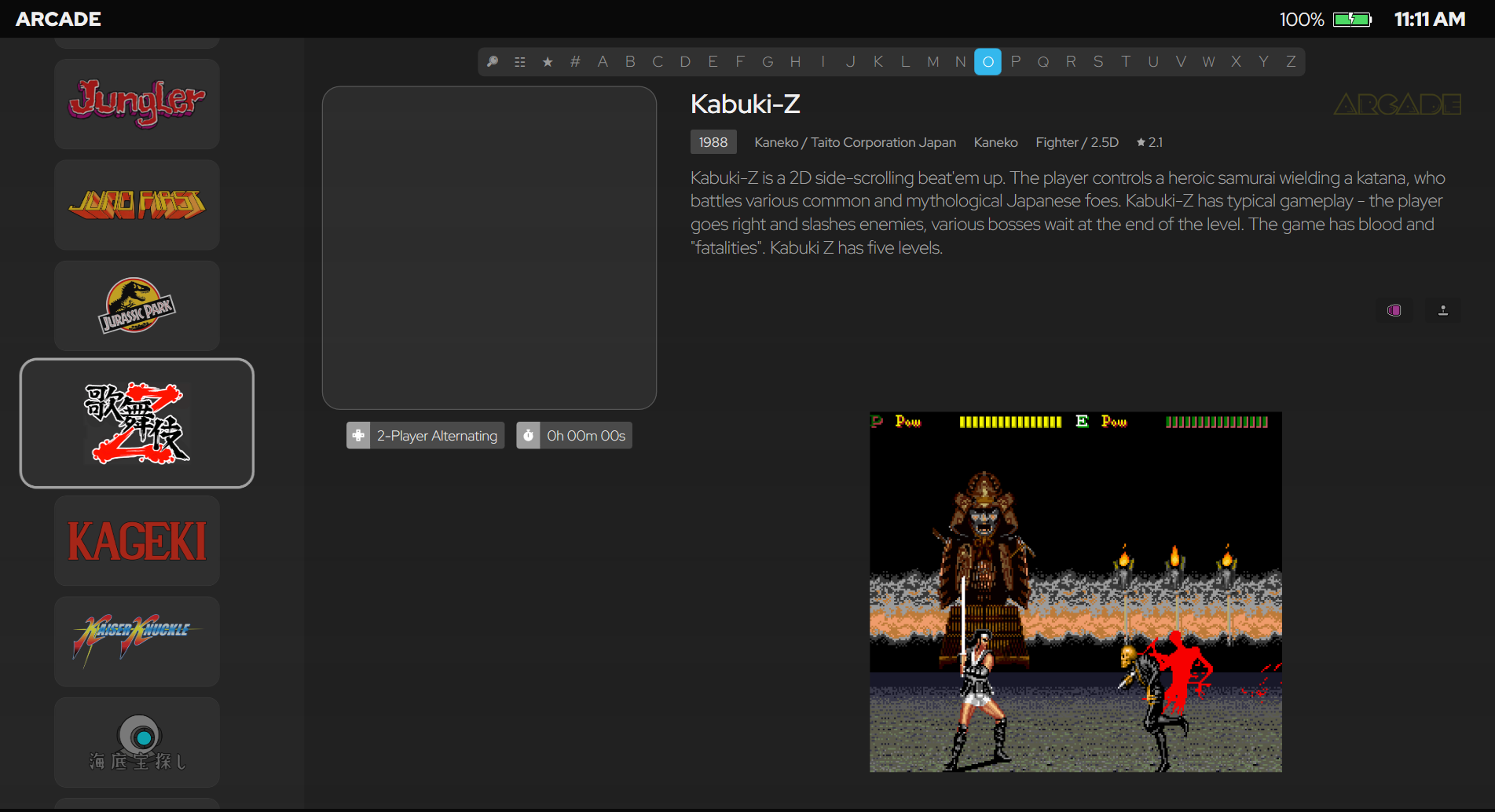The width and height of the screenshot is (1495, 812).
Task: Jump to letter E
Action: (x=713, y=62)
